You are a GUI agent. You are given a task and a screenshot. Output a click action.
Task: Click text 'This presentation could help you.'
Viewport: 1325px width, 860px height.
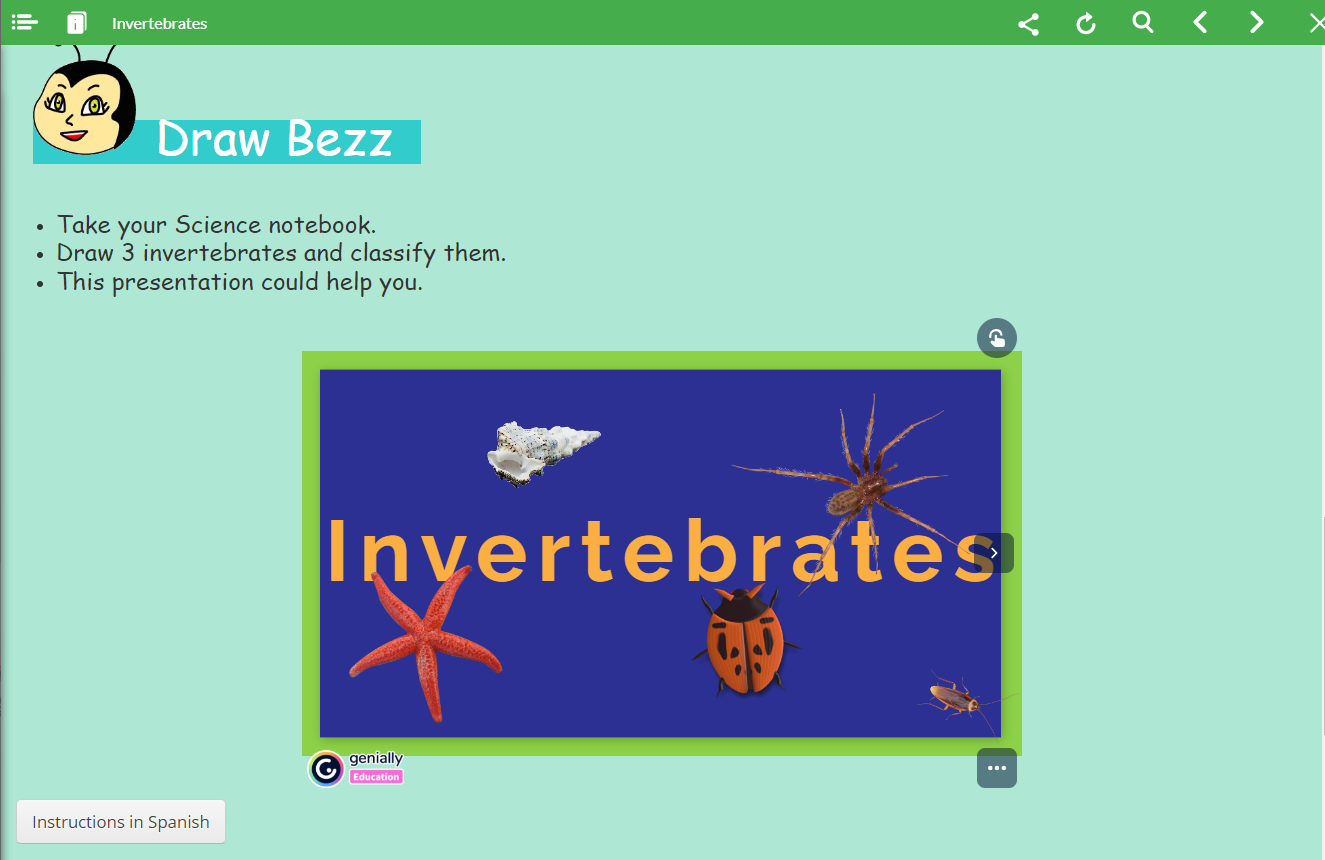[x=240, y=282]
